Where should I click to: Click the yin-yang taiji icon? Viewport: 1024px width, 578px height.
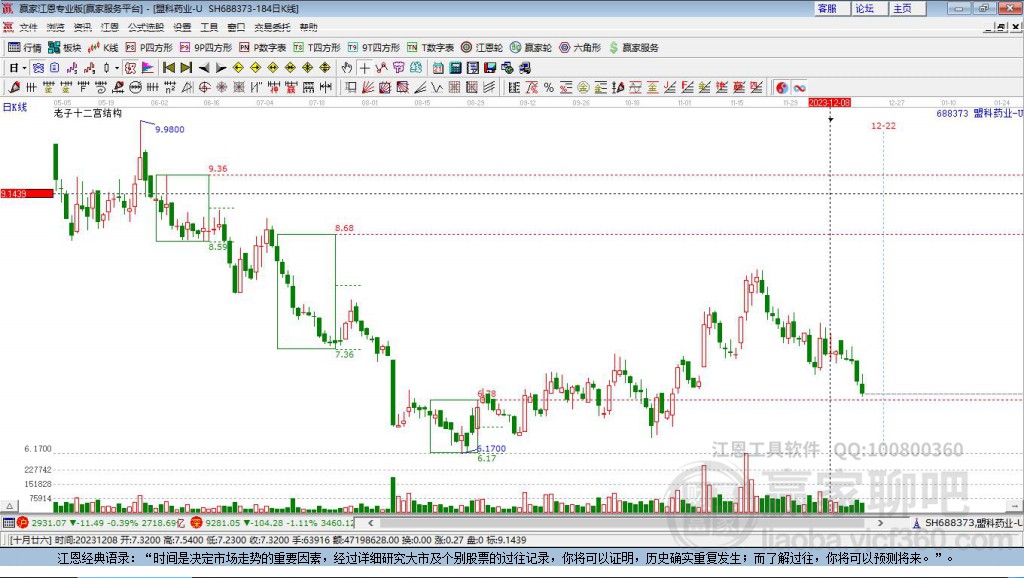(x=782, y=88)
